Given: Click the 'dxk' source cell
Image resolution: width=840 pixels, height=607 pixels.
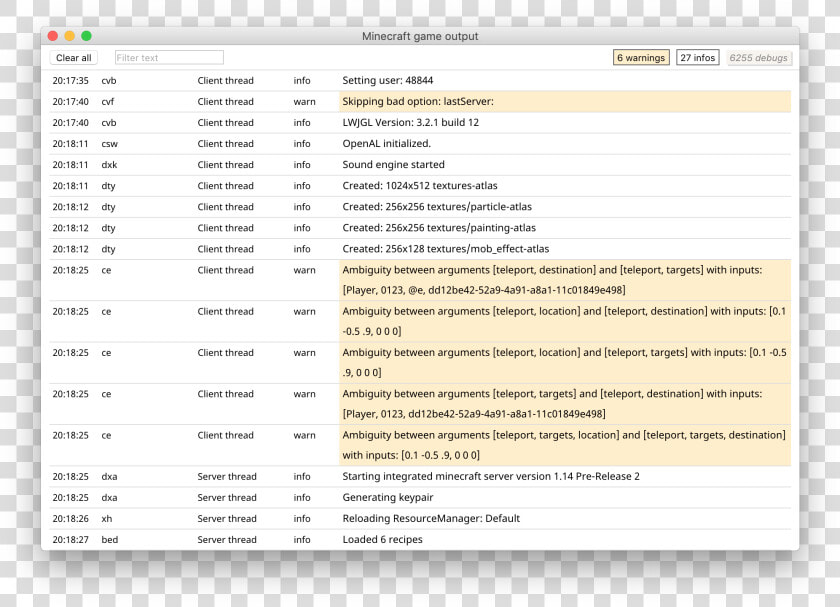Looking at the screenshot, I should click(x=109, y=164).
